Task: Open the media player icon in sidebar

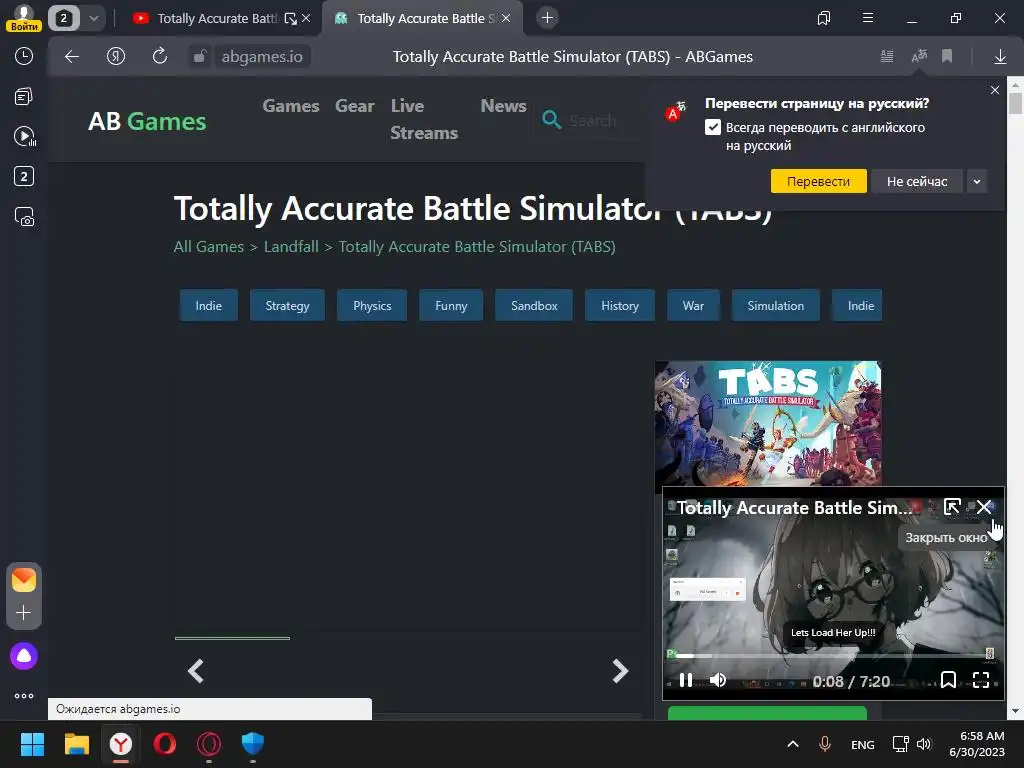Action: [24, 136]
